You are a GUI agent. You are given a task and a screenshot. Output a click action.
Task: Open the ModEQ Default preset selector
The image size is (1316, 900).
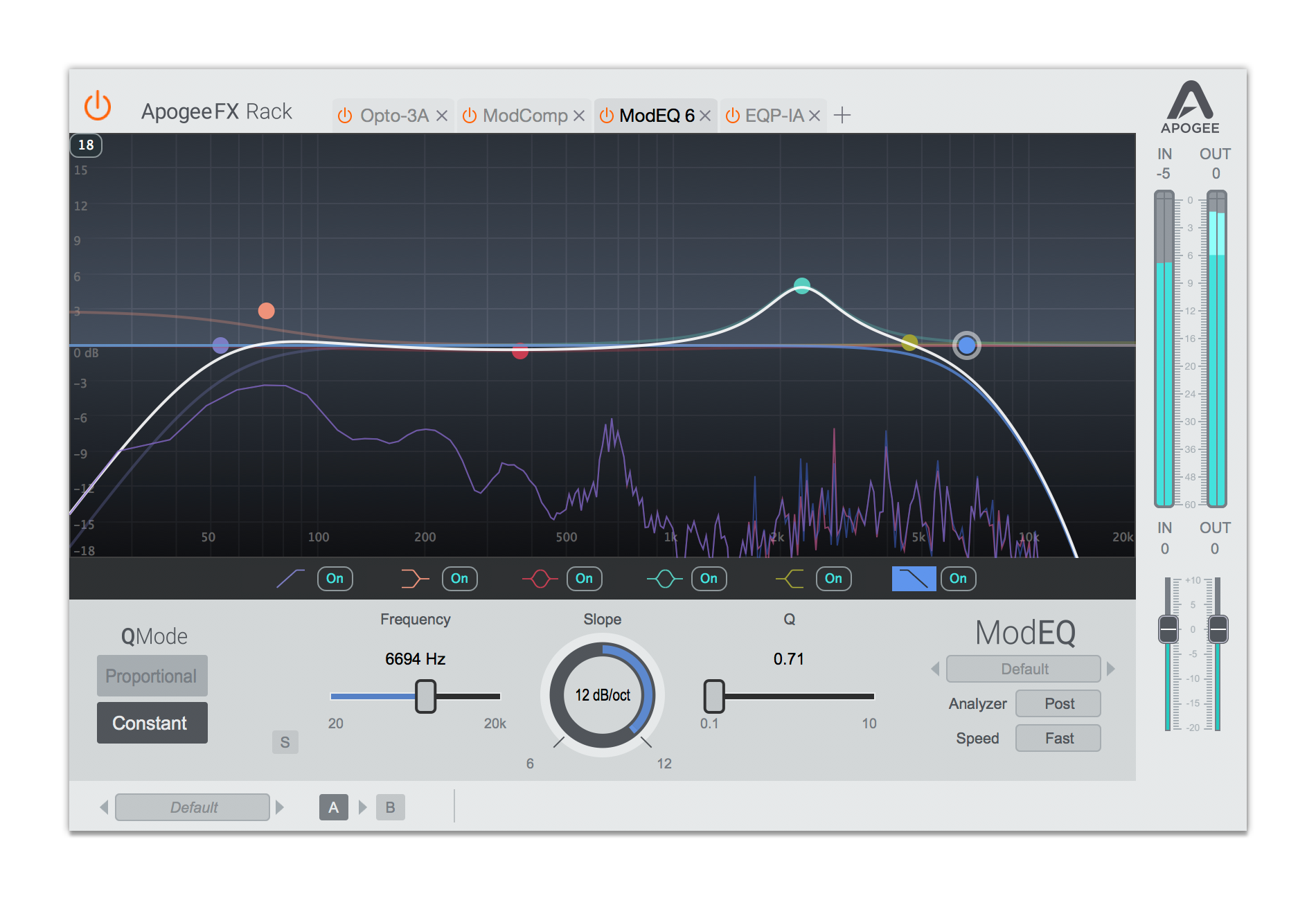coord(1023,668)
